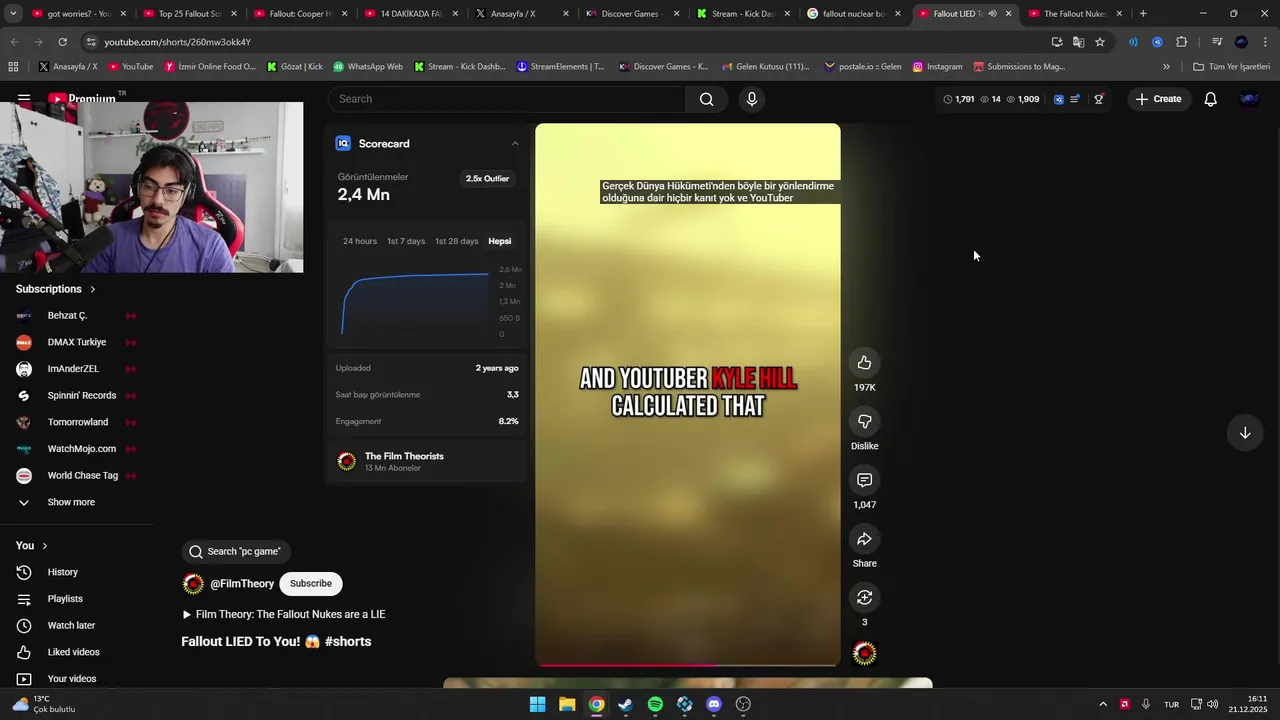Viewport: 1280px width, 720px height.
Task: Expand the Subscriptions section chevron
Action: coord(93,289)
